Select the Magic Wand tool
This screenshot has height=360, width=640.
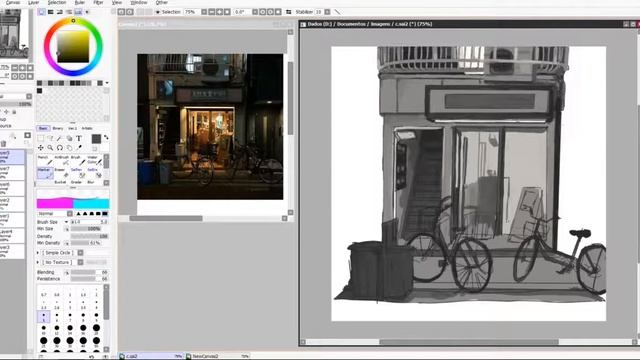point(60,138)
